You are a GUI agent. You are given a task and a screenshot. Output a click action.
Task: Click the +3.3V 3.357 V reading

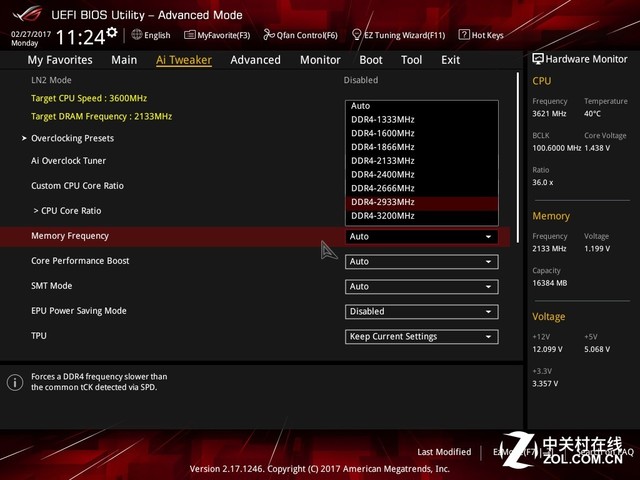545,384
